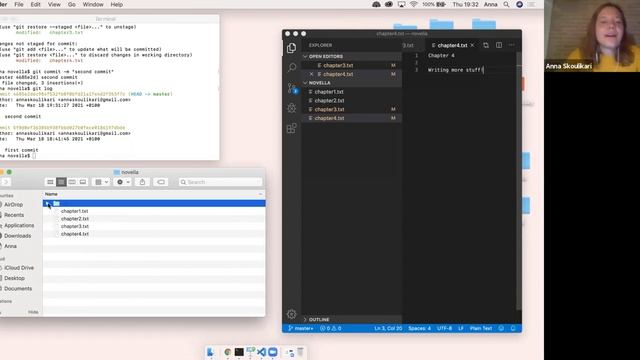640x360 pixels.
Task: Click Ln 3, Col 20 in status bar
Action: 388,328
